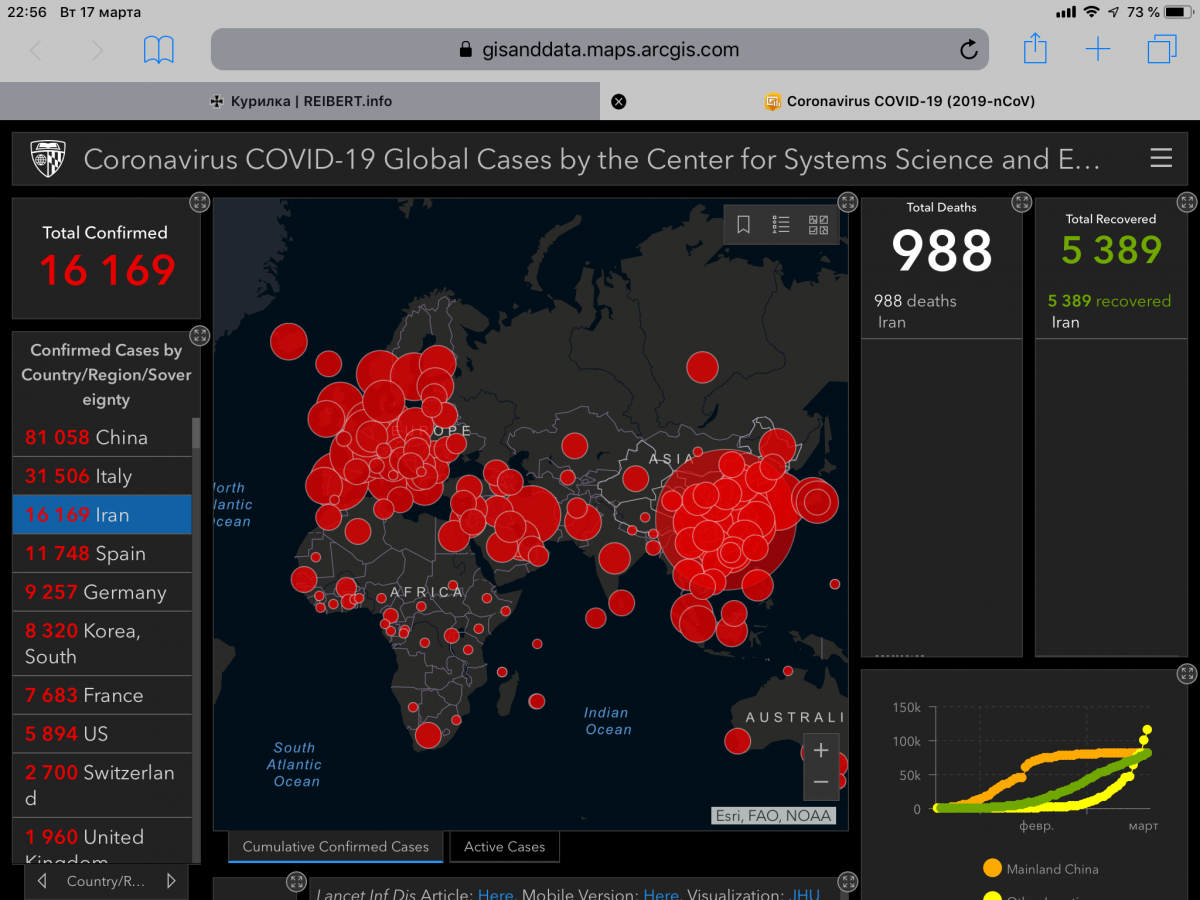
Task: Open the Lancet Inf Dis Article 'Here' link
Action: (x=496, y=894)
